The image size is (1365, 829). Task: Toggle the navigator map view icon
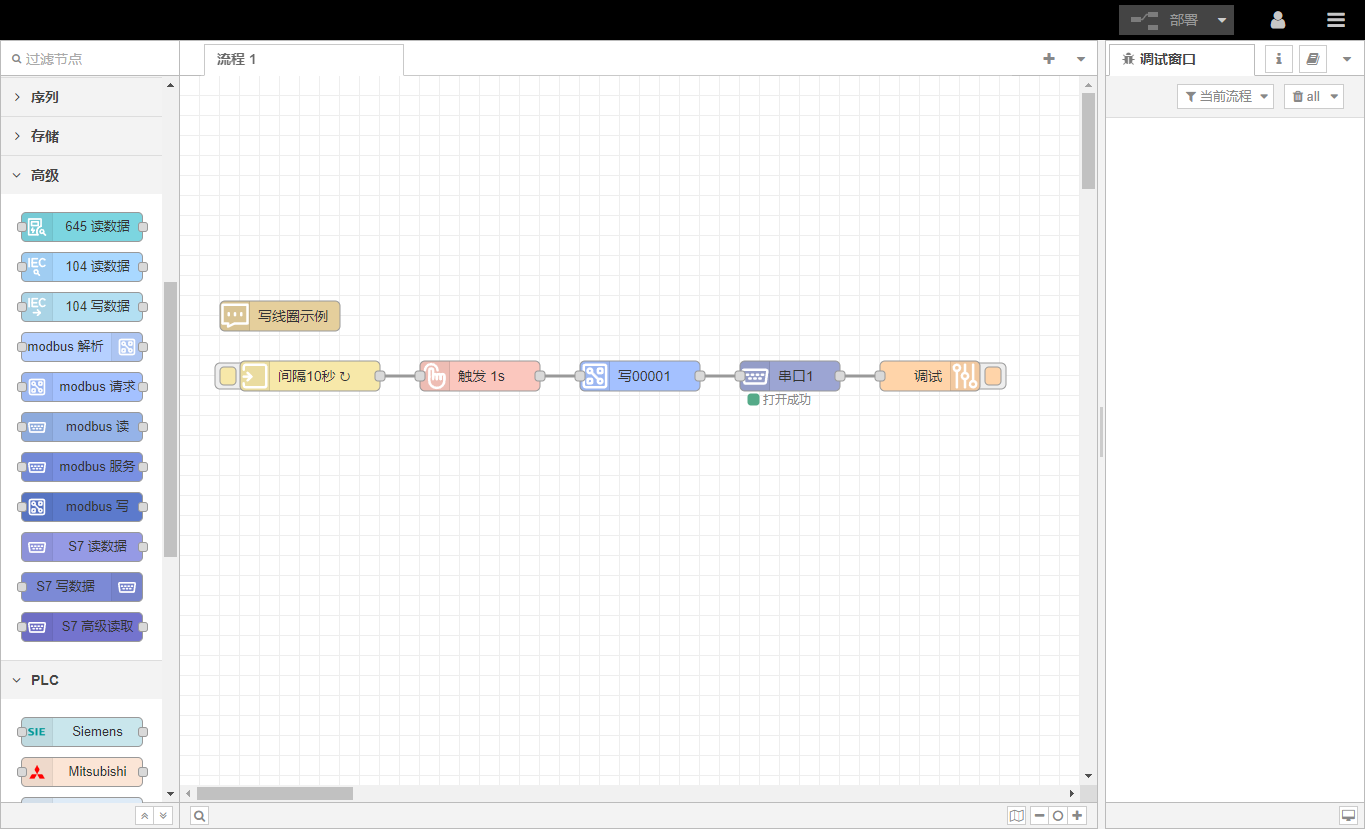pos(1017,816)
